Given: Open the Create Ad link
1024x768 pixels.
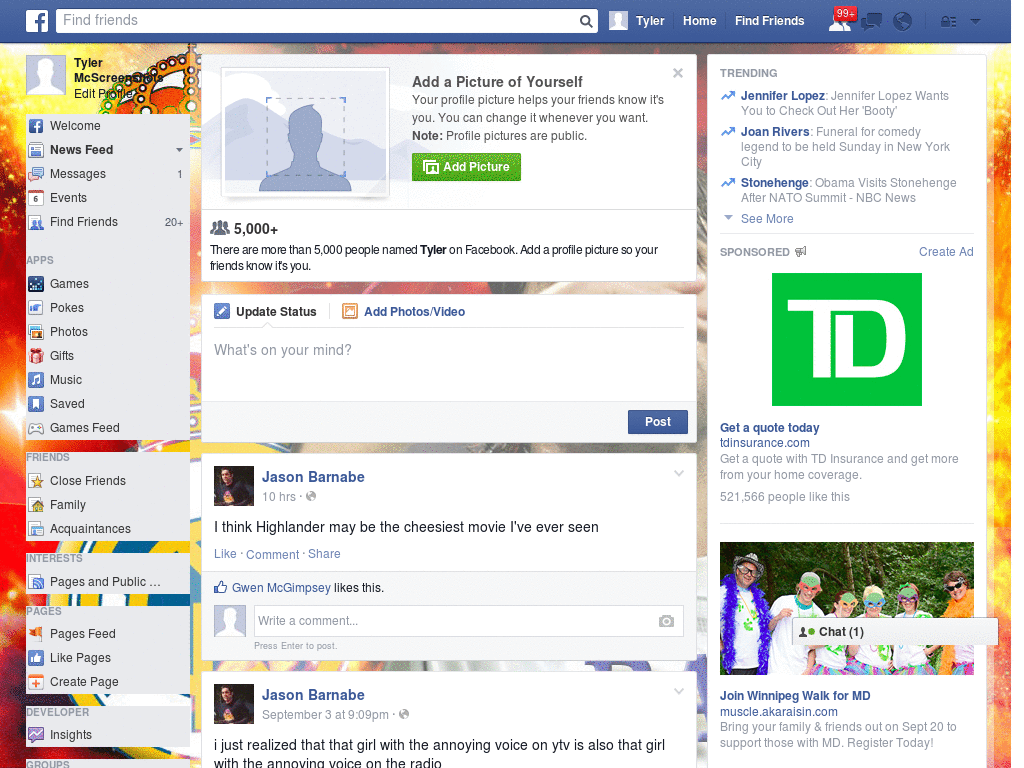Looking at the screenshot, I should (x=945, y=252).
